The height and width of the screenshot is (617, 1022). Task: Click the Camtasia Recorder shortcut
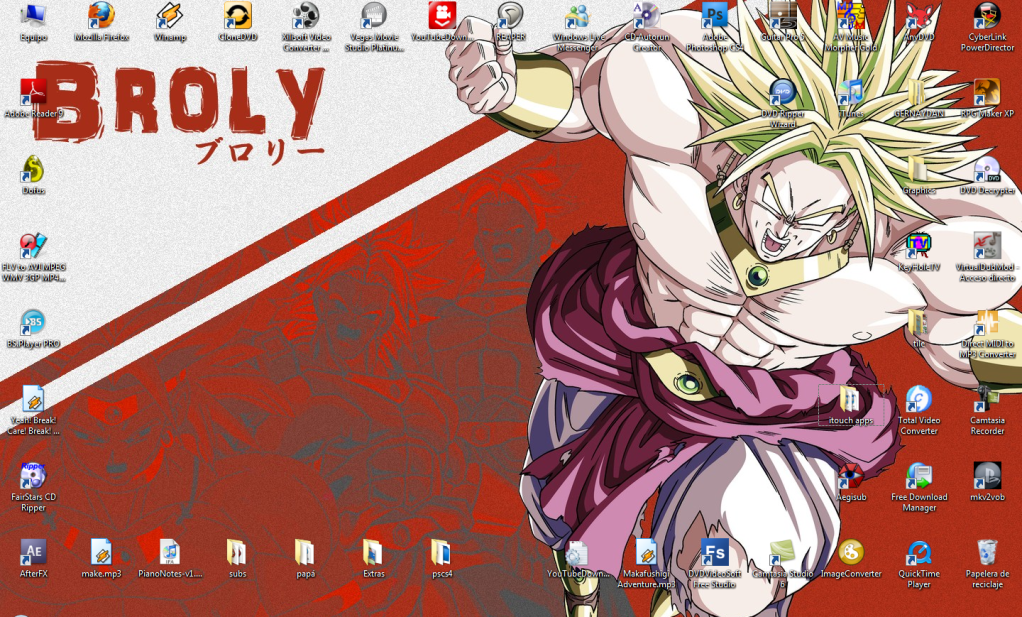(x=986, y=400)
